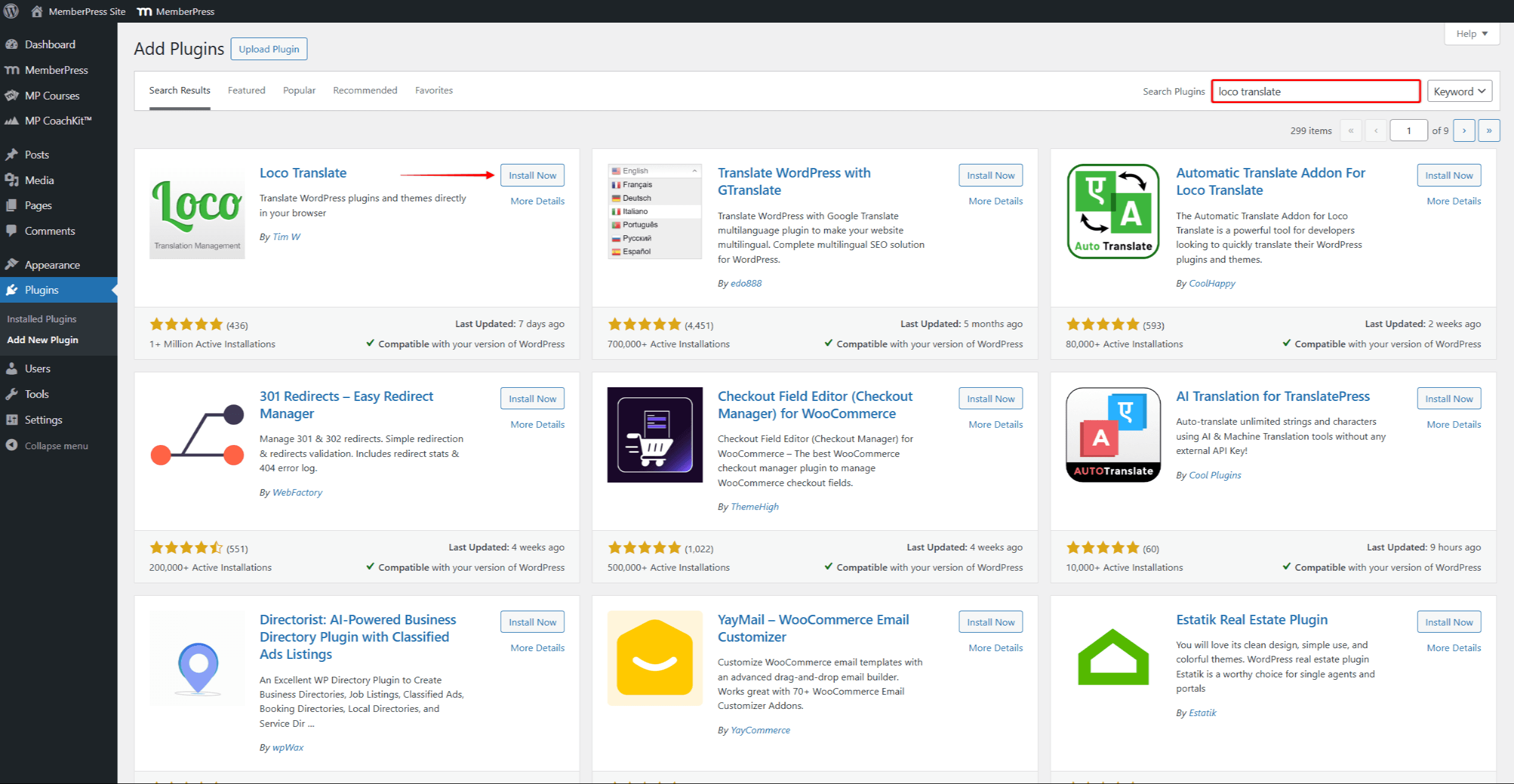Image resolution: width=1514 pixels, height=784 pixels.
Task: Install the Loco Translate plugin
Action: (x=532, y=175)
